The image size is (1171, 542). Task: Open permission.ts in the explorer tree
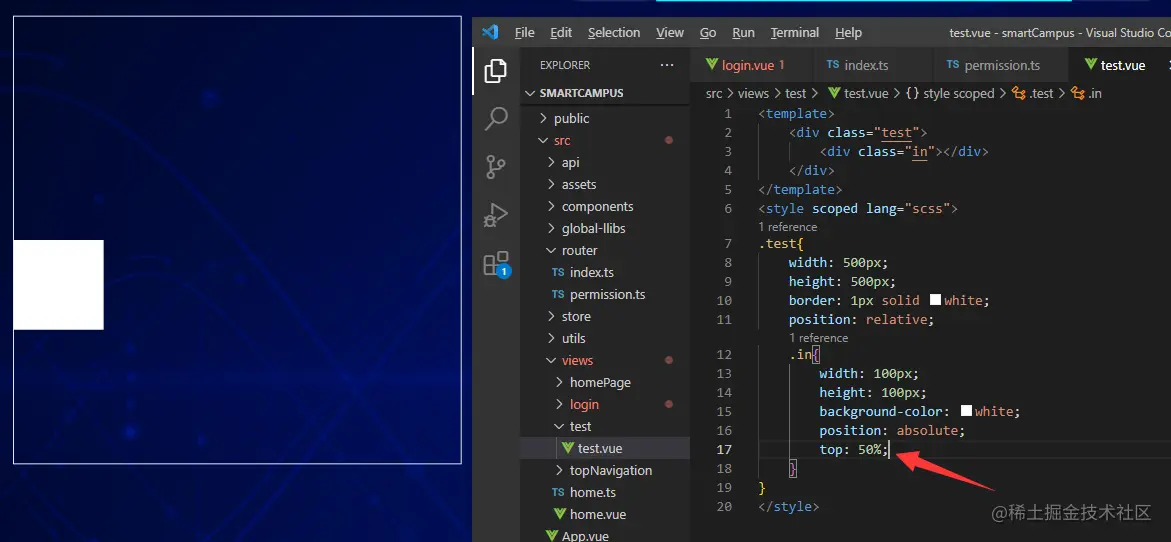pos(607,294)
